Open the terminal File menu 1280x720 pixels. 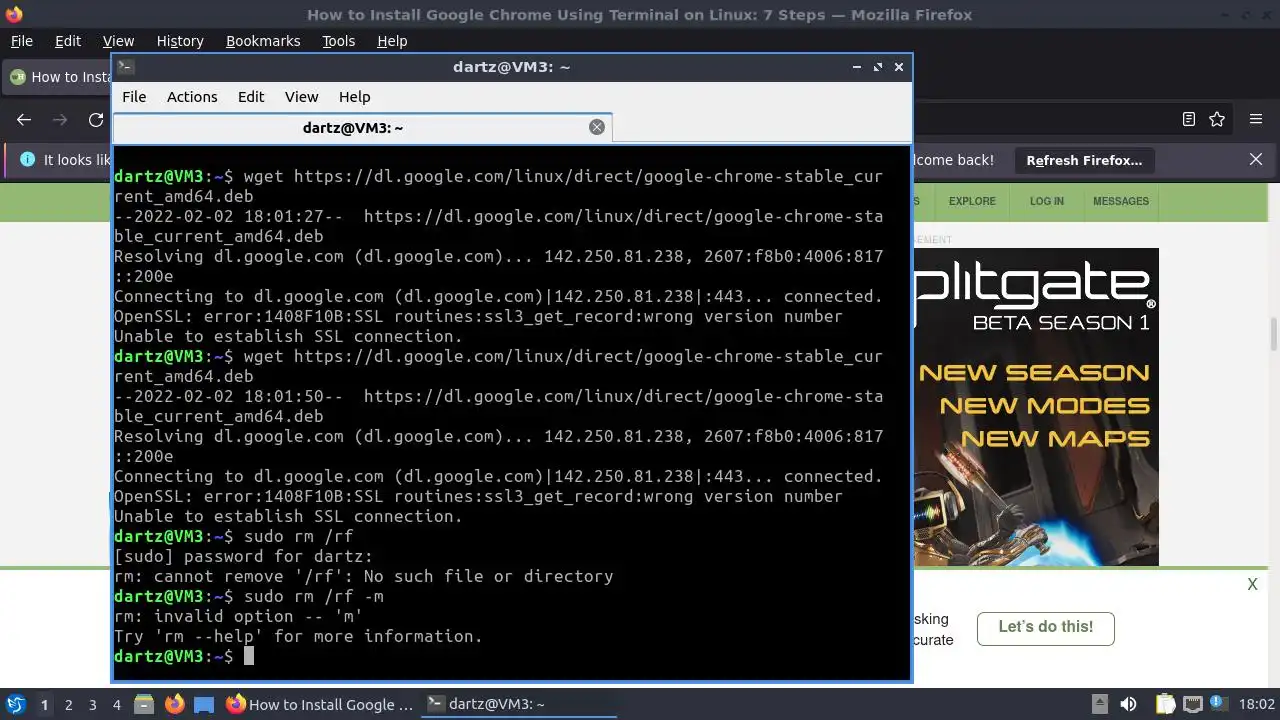(134, 97)
